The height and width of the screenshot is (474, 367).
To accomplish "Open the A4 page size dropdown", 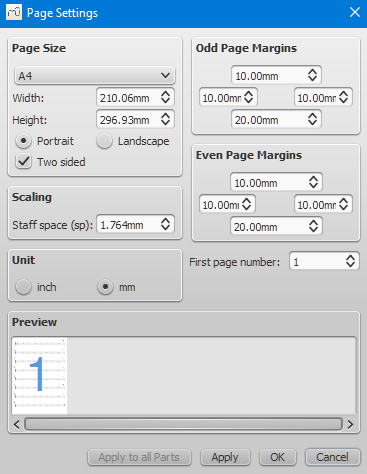I will (95, 76).
